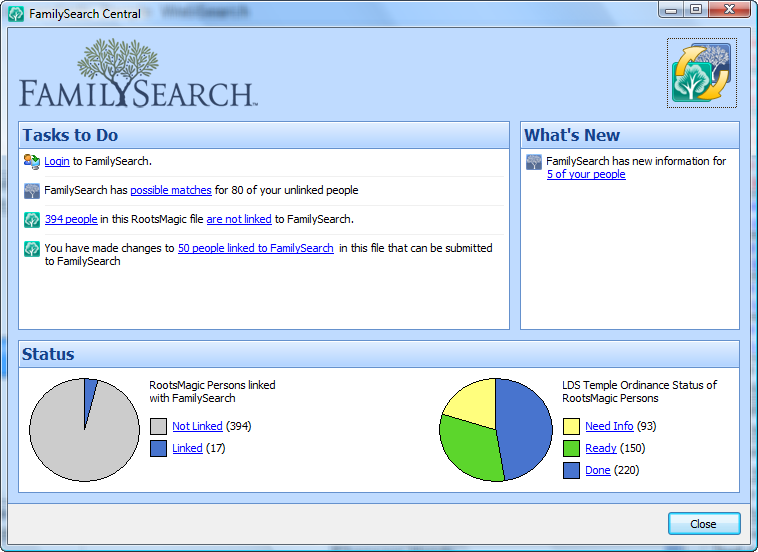Click the large blue slice of ordinance pie chart
This screenshot has width=758, height=552.
click(525, 430)
